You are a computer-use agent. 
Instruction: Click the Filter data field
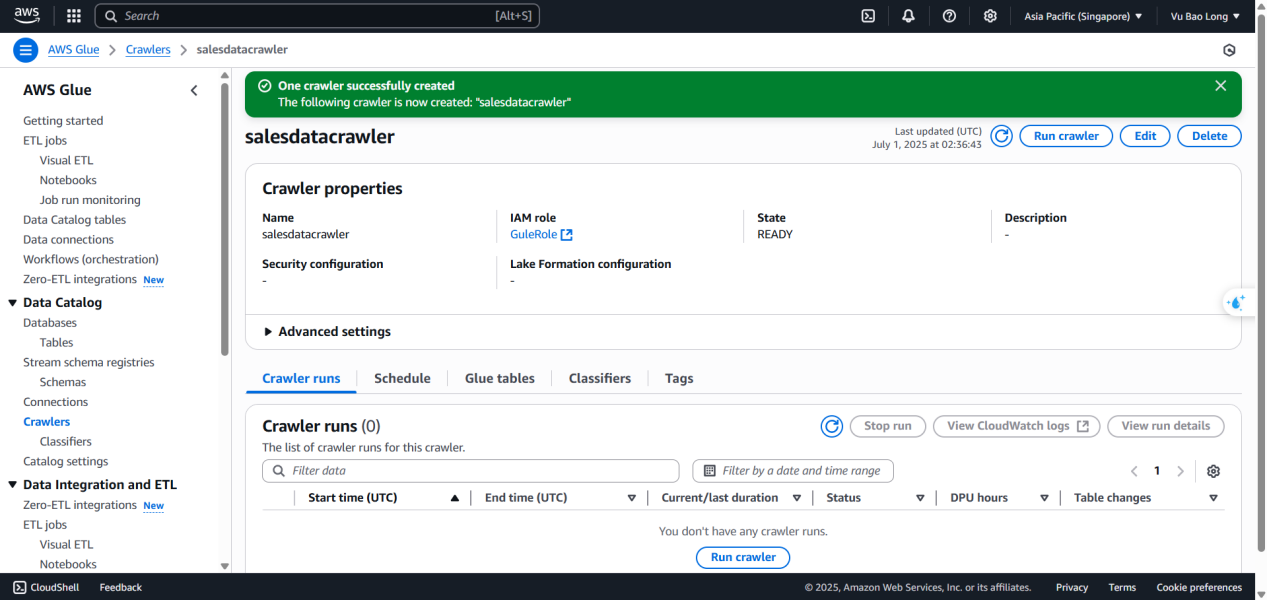[x=471, y=471]
